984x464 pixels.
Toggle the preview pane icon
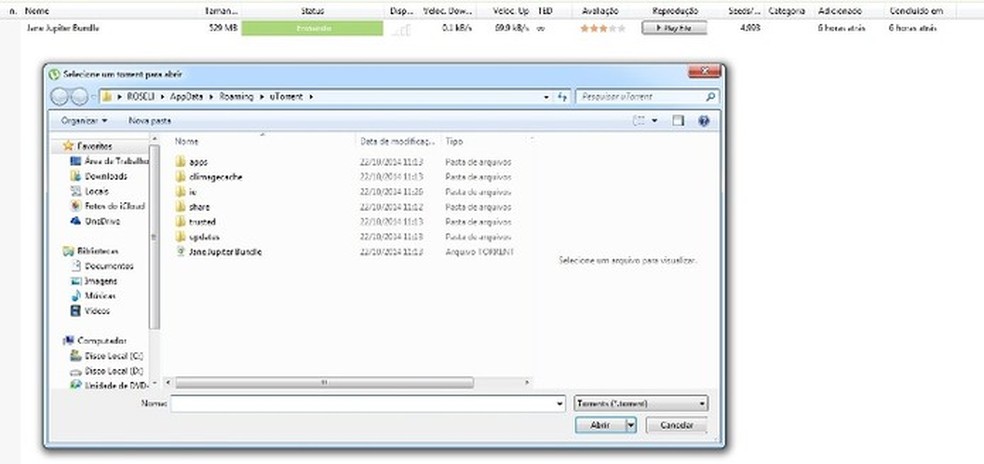(678, 121)
